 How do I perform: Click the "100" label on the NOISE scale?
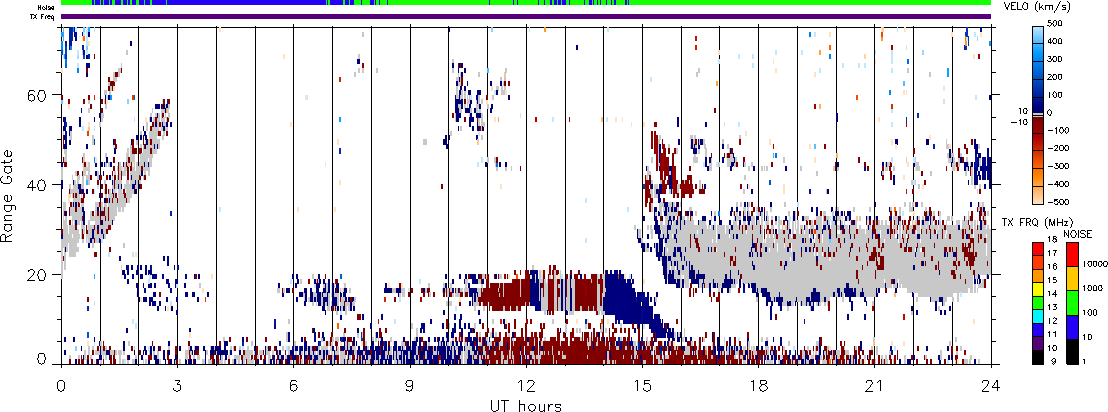(x=1090, y=313)
